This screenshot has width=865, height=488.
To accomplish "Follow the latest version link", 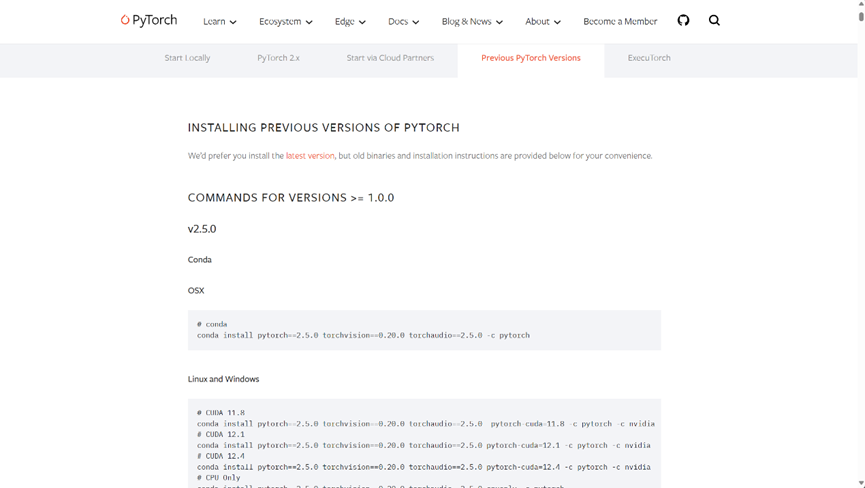I will click(310, 156).
